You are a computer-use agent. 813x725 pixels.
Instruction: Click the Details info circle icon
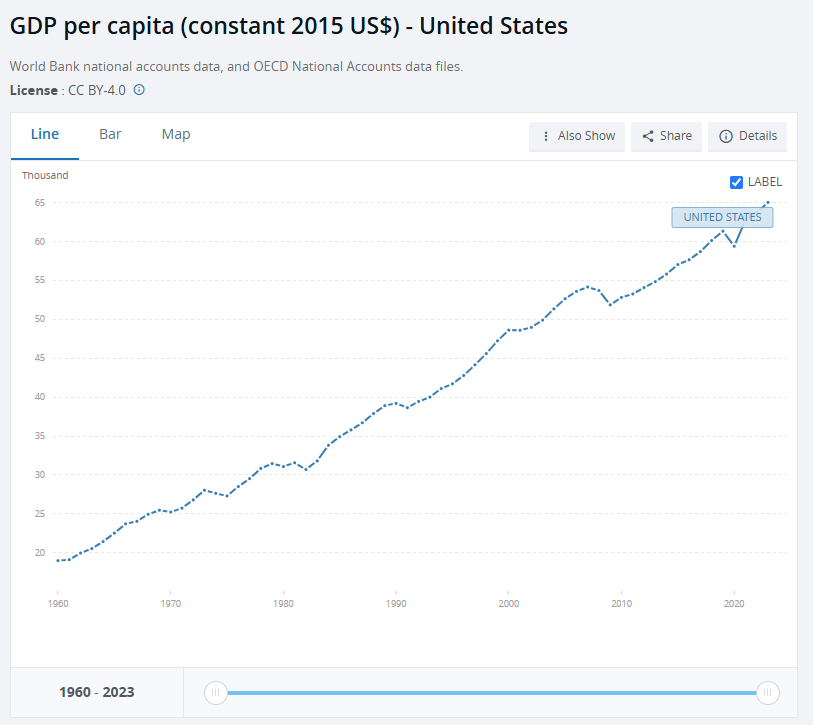(725, 136)
